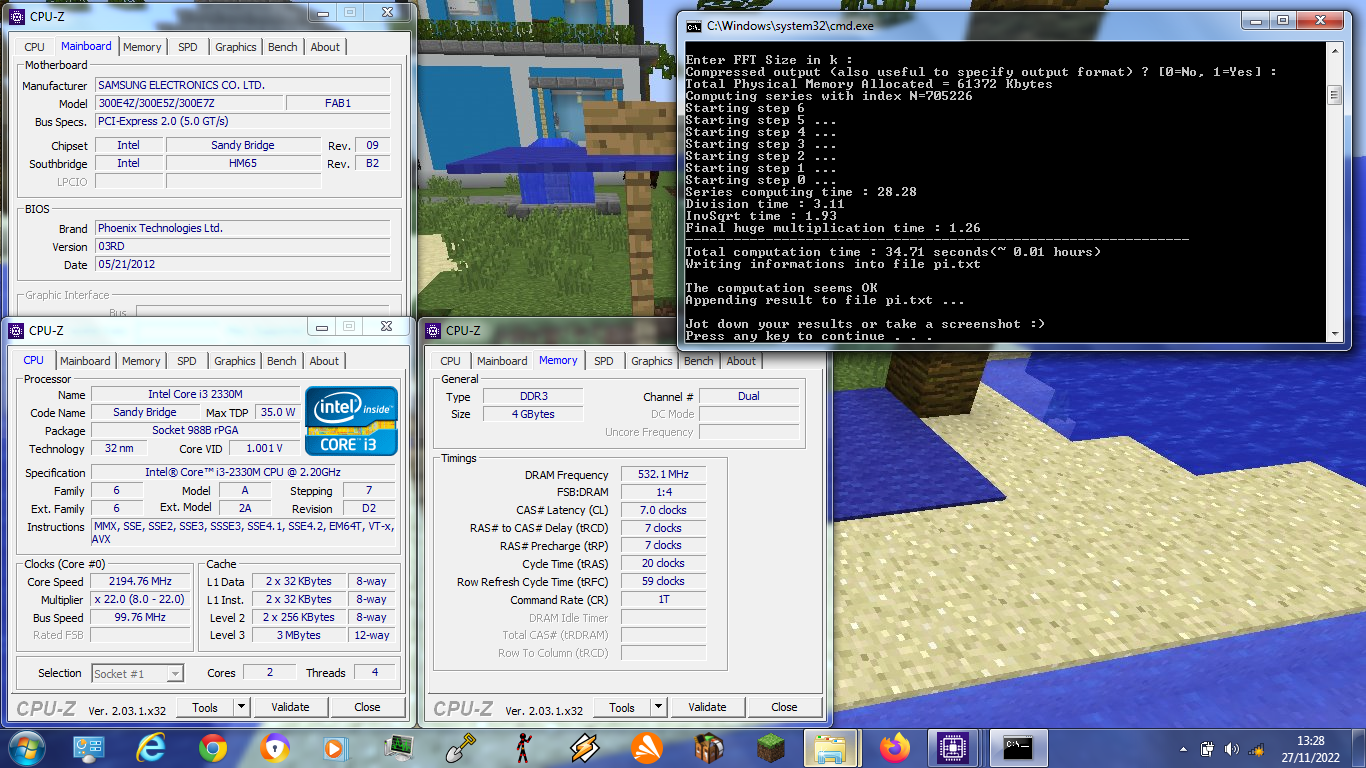1366x768 pixels.
Task: Click the 4 GBytes memory size field
Action: 532,414
